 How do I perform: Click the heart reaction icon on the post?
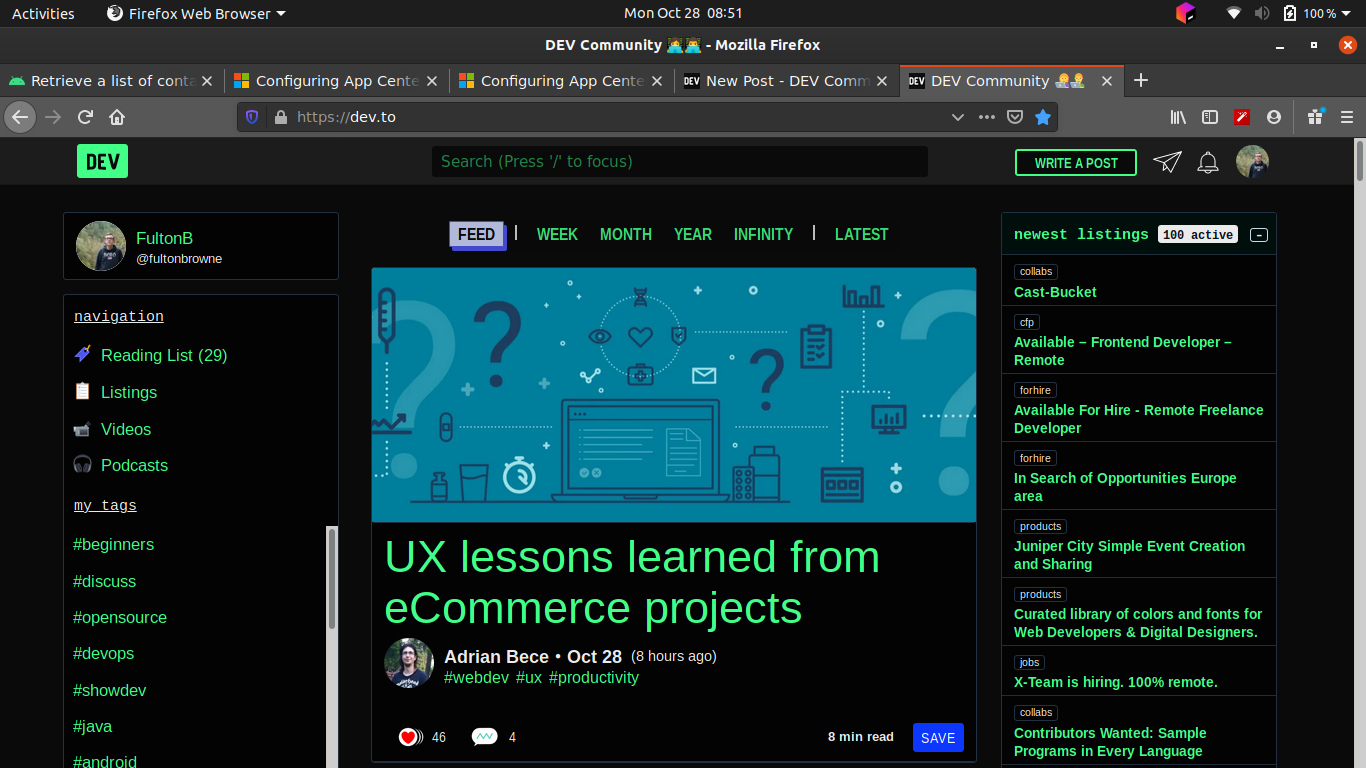pyautogui.click(x=408, y=737)
